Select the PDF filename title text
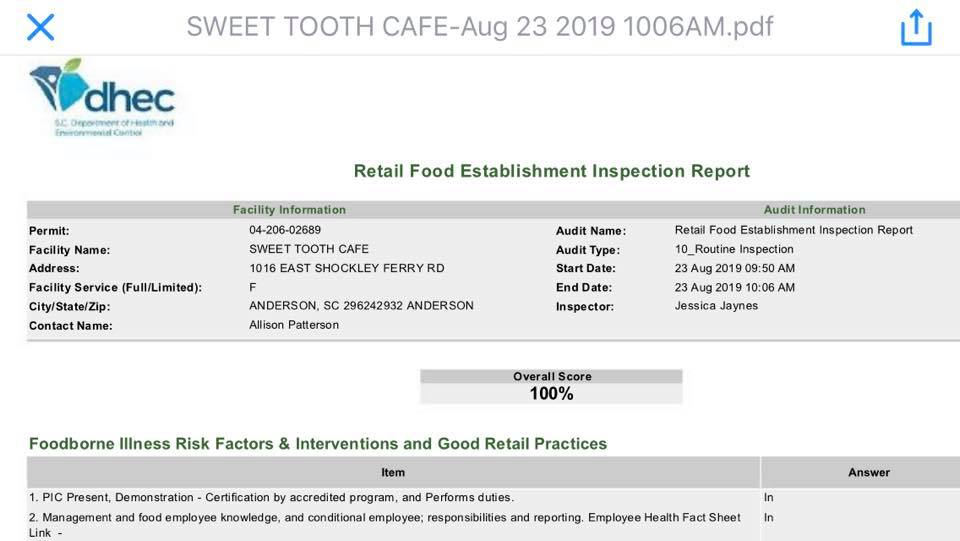This screenshot has width=960, height=541. coord(479,27)
